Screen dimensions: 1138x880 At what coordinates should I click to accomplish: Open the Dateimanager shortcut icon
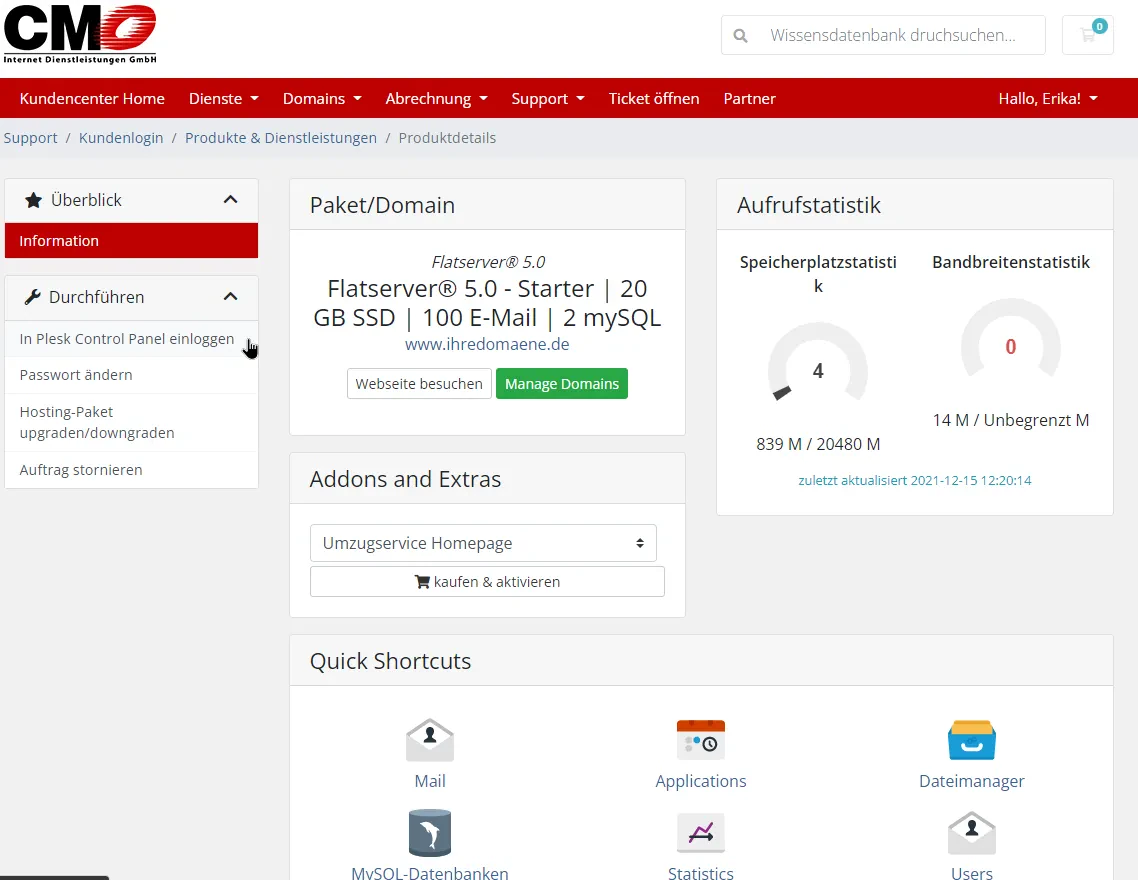click(972, 740)
